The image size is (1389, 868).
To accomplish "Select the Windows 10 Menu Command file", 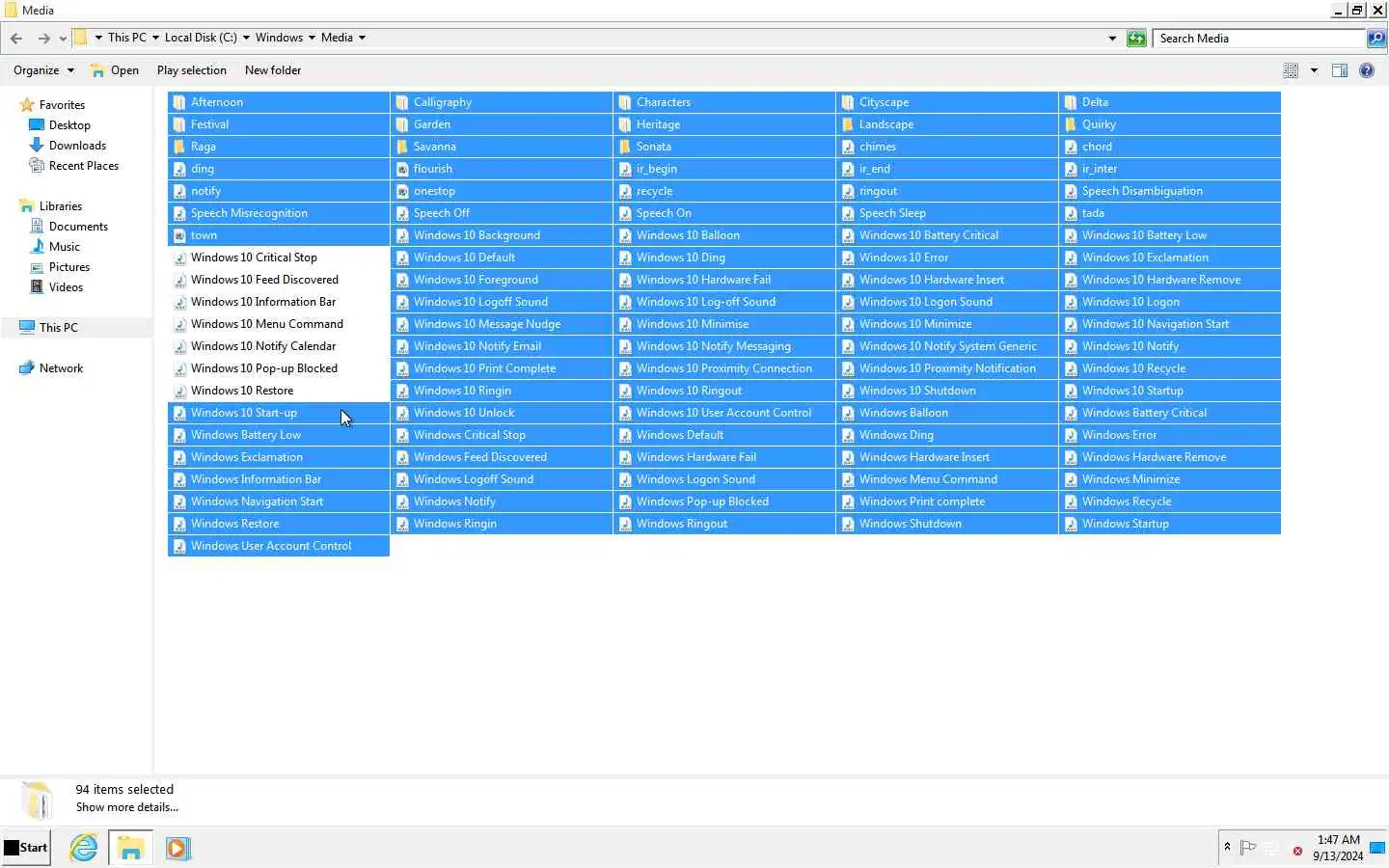I will click(x=279, y=324).
